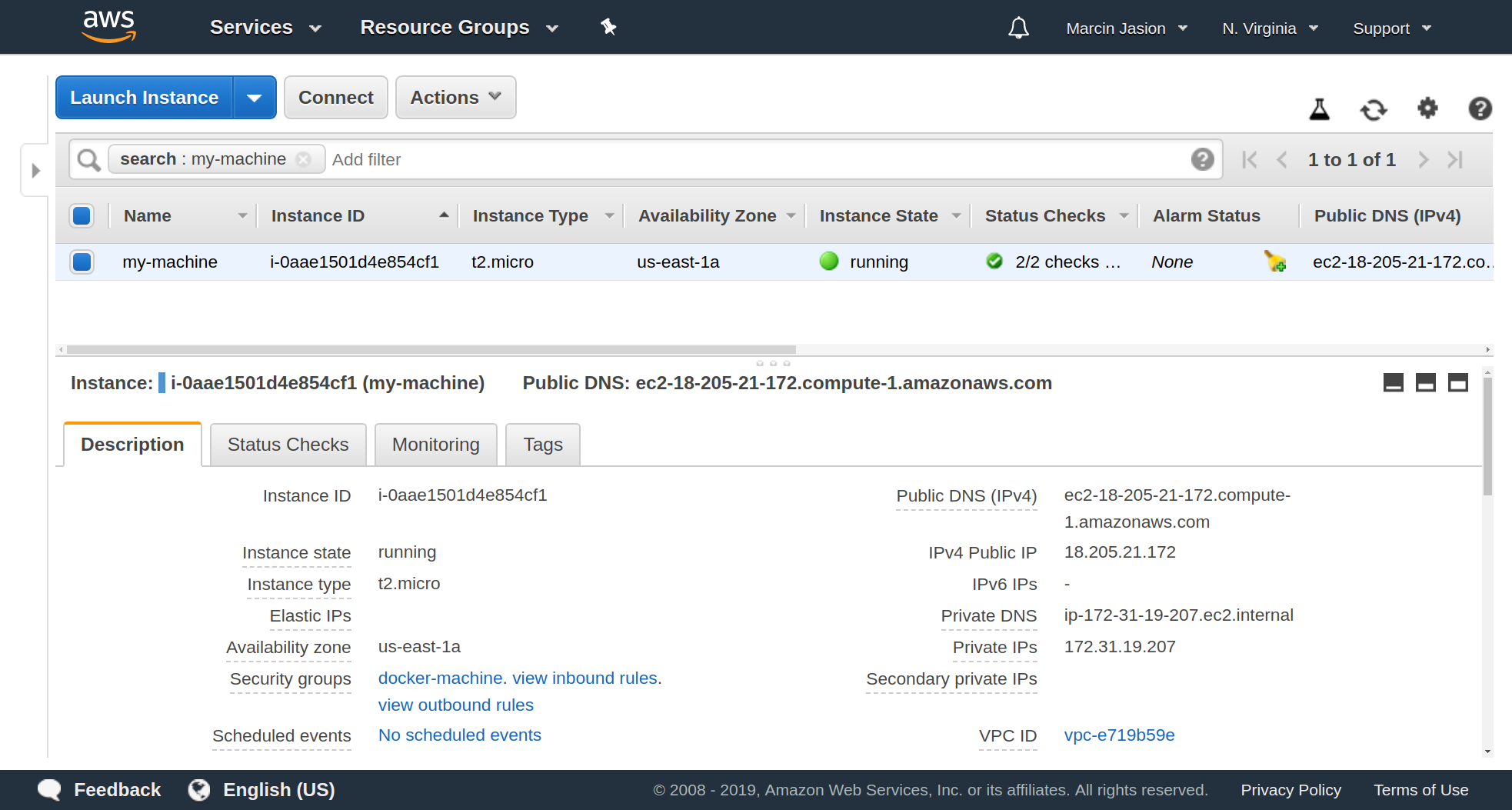Remove the my-machine search filter

click(x=304, y=159)
